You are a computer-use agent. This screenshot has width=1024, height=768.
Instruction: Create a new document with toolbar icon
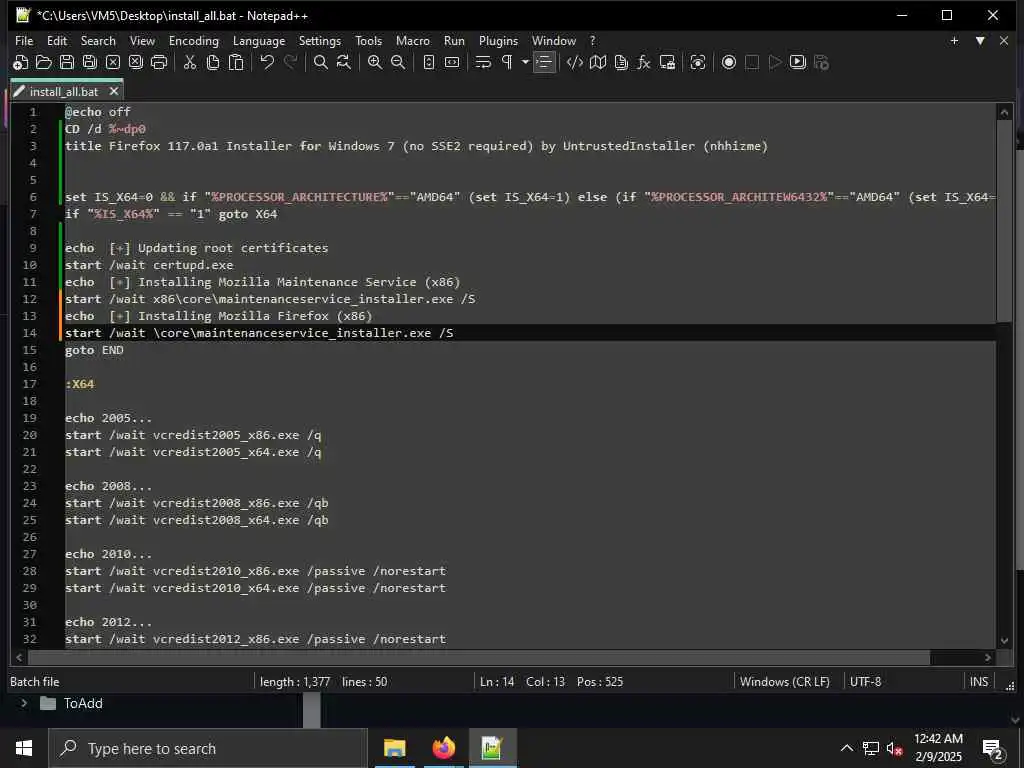tap(21, 63)
